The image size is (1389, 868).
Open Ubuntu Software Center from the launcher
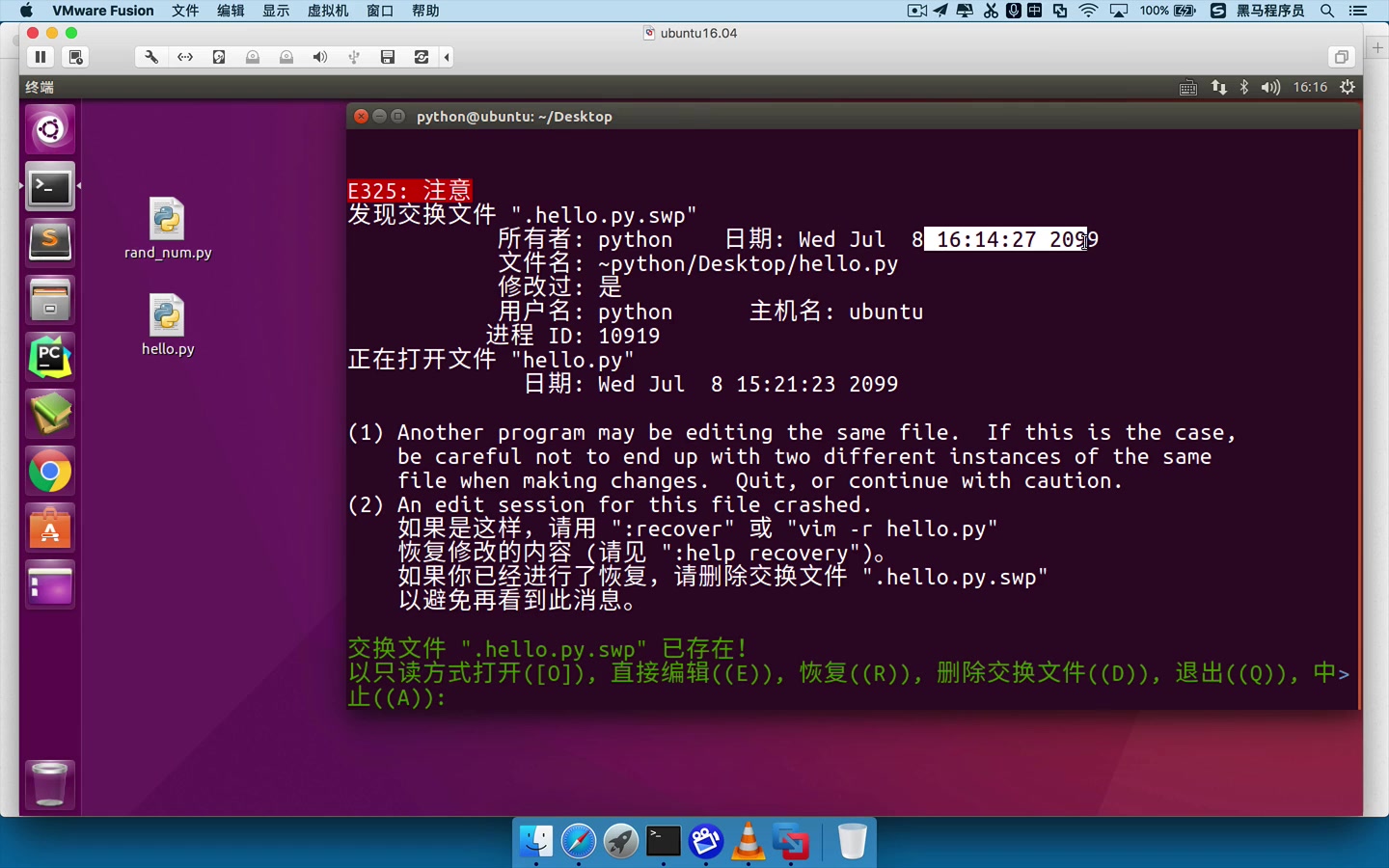coord(49,528)
